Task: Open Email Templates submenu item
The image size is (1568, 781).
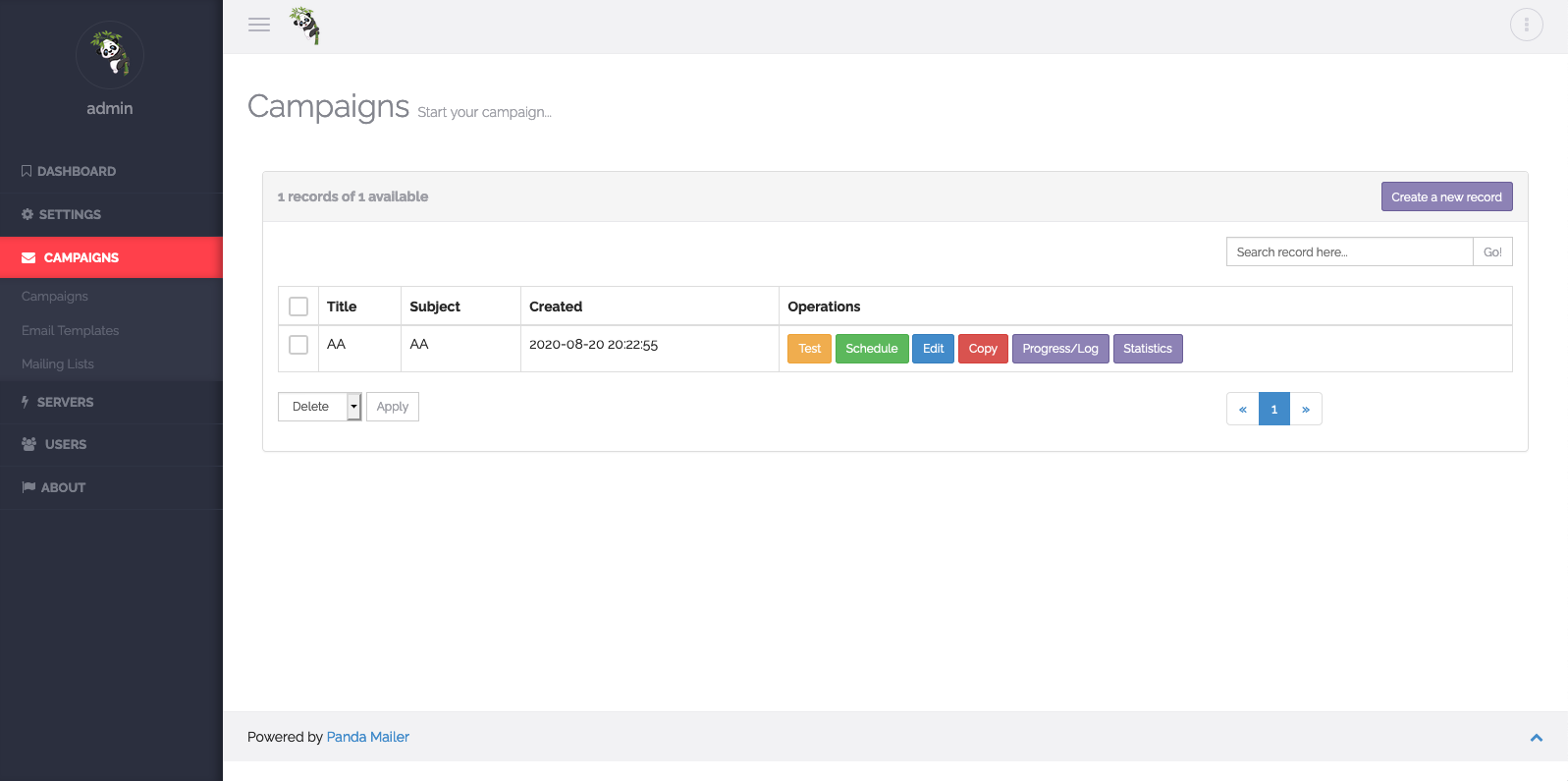Action: [70, 330]
